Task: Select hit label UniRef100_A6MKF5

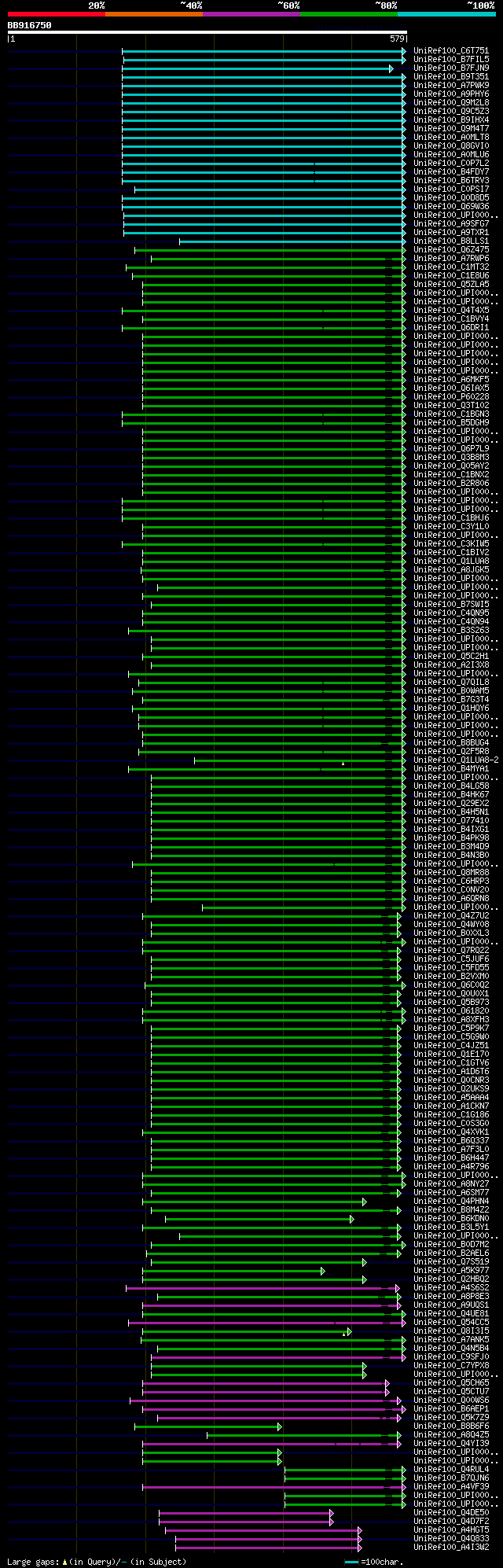Action: (x=451, y=380)
